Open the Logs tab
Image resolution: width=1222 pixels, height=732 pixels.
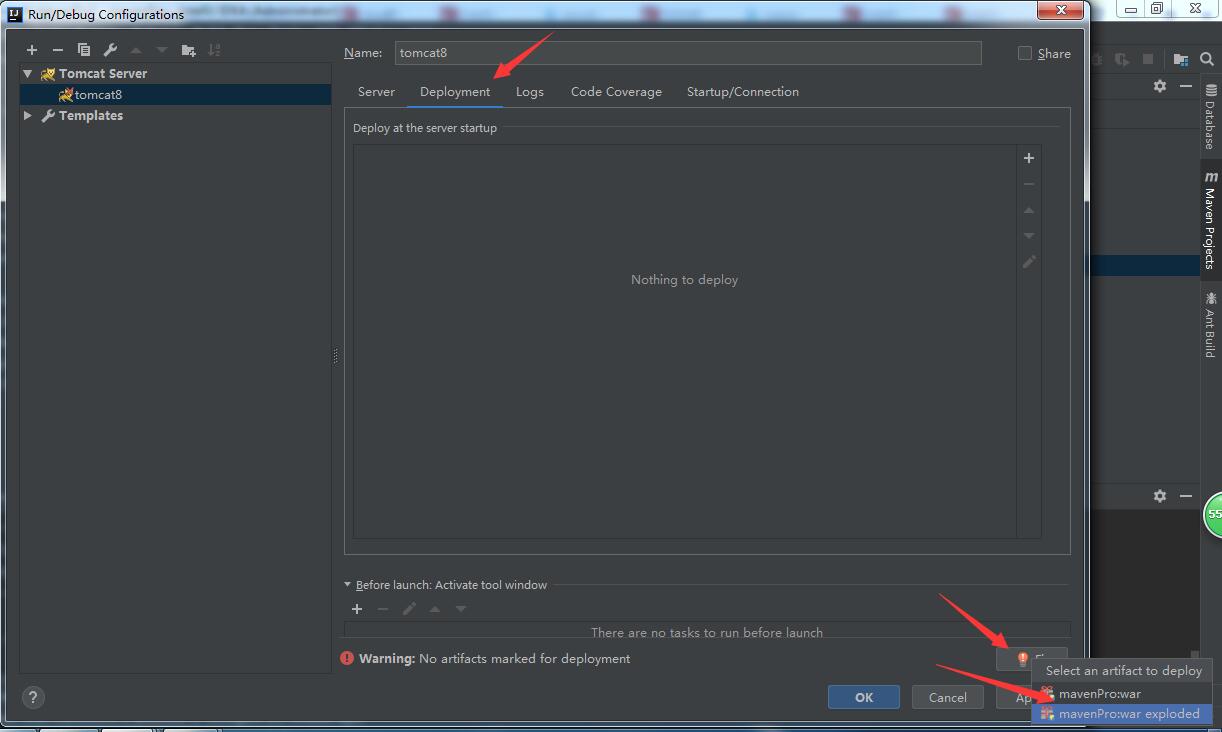(x=530, y=92)
